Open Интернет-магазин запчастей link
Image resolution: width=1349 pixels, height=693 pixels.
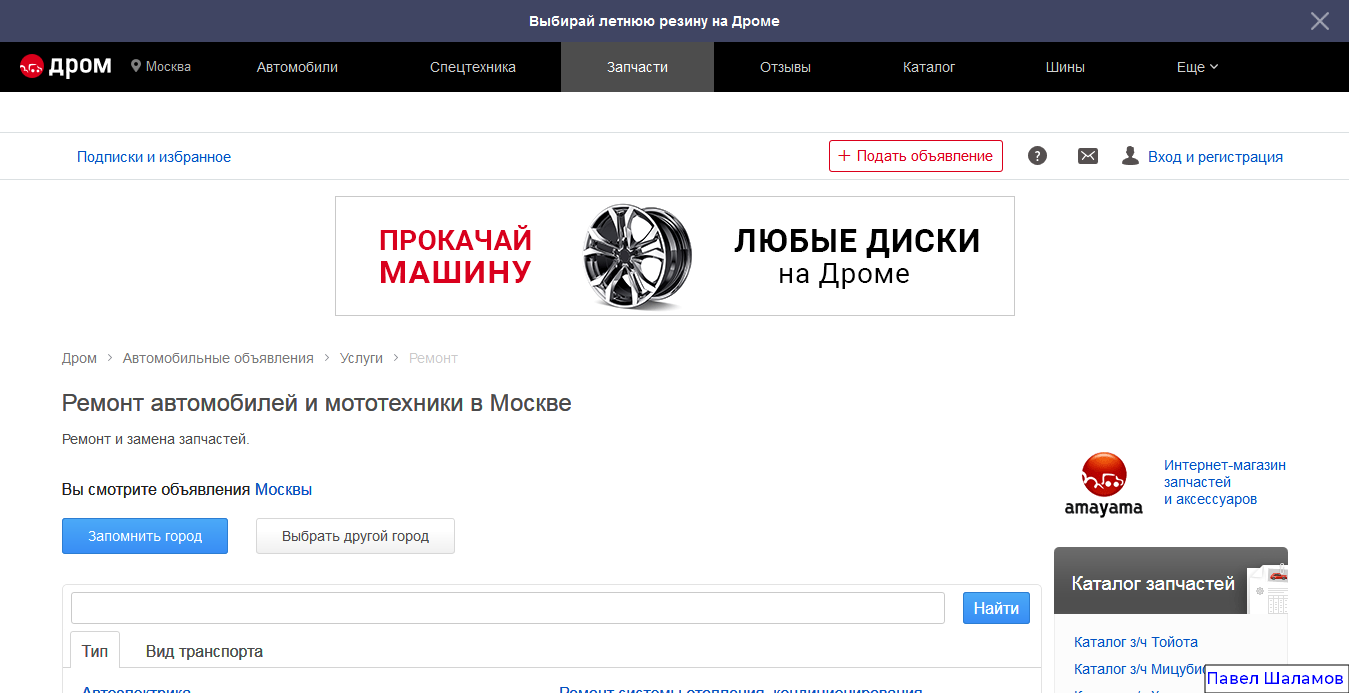(x=1224, y=482)
